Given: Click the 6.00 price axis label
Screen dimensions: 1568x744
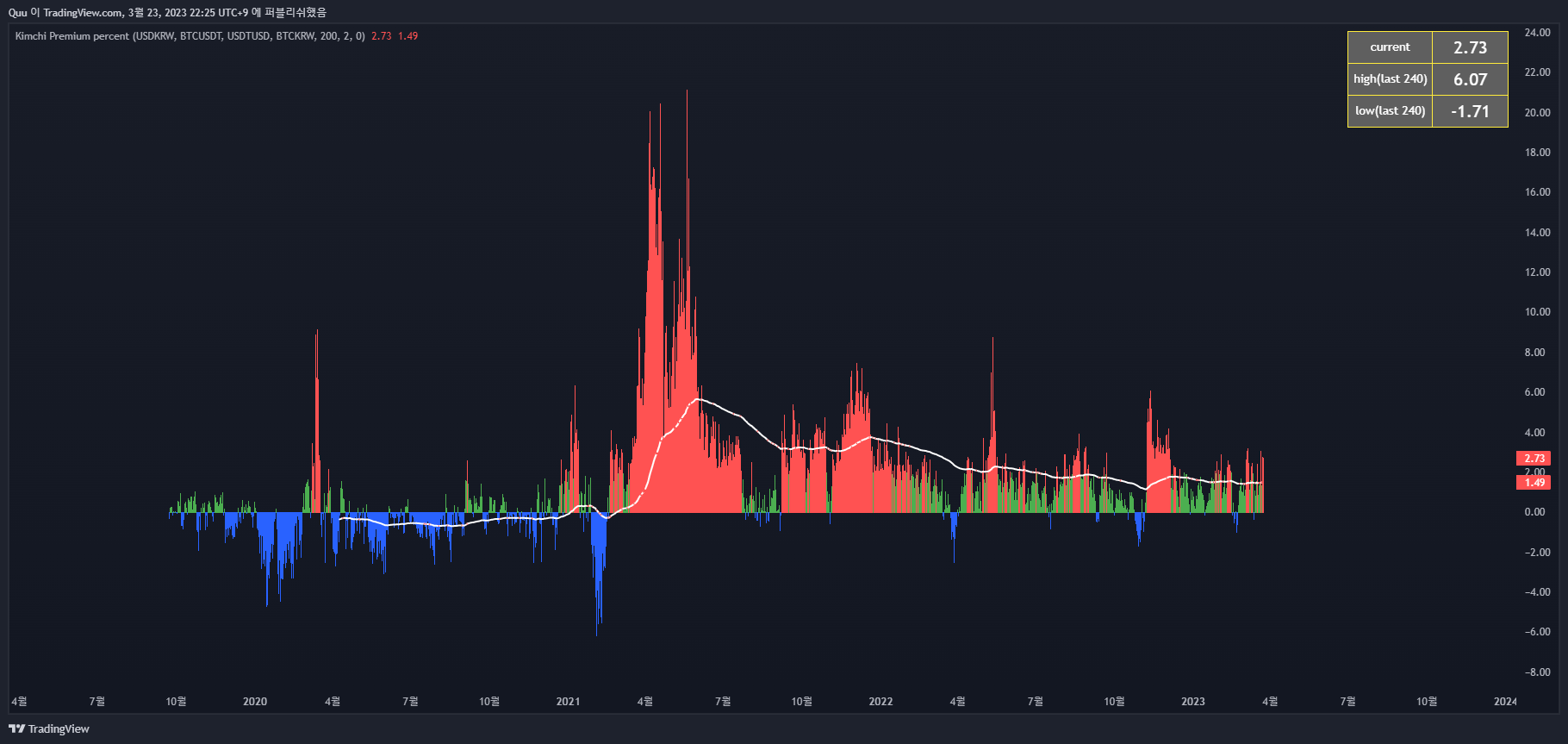Looking at the screenshot, I should point(1534,392).
